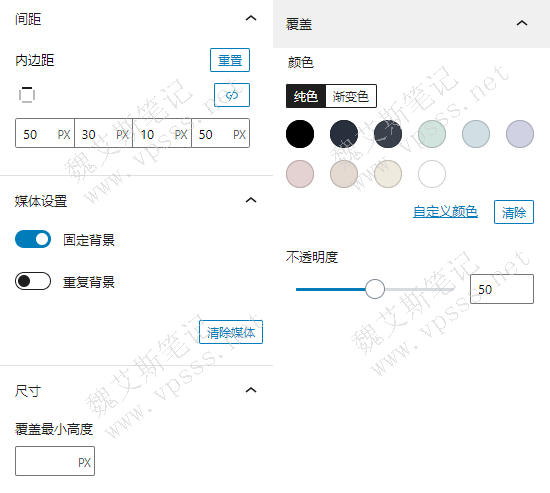This screenshot has width=550, height=493.
Task: Pick the pale pink swatch
Action: click(x=300, y=174)
